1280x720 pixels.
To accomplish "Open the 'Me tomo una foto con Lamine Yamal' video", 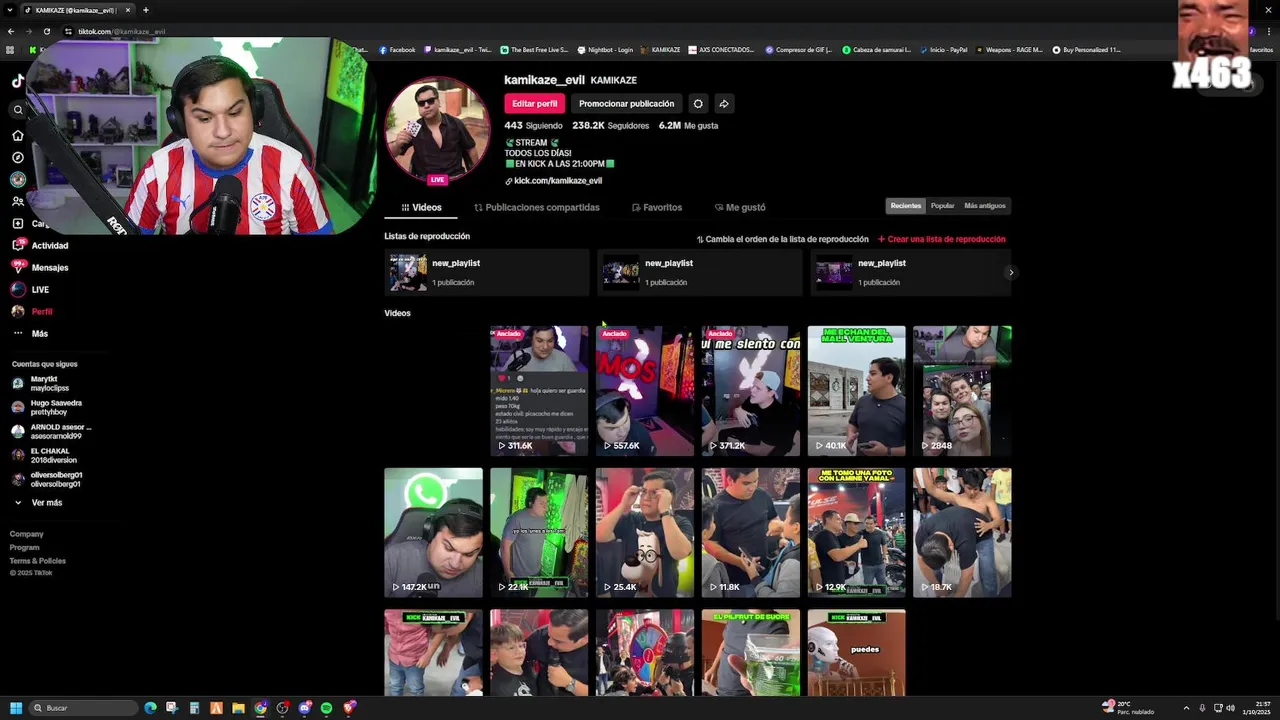I will [857, 533].
